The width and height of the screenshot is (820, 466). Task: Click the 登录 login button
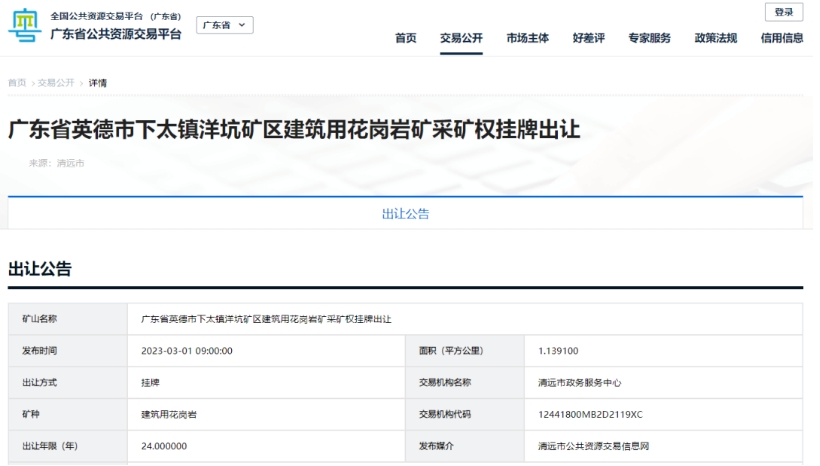pos(783,12)
